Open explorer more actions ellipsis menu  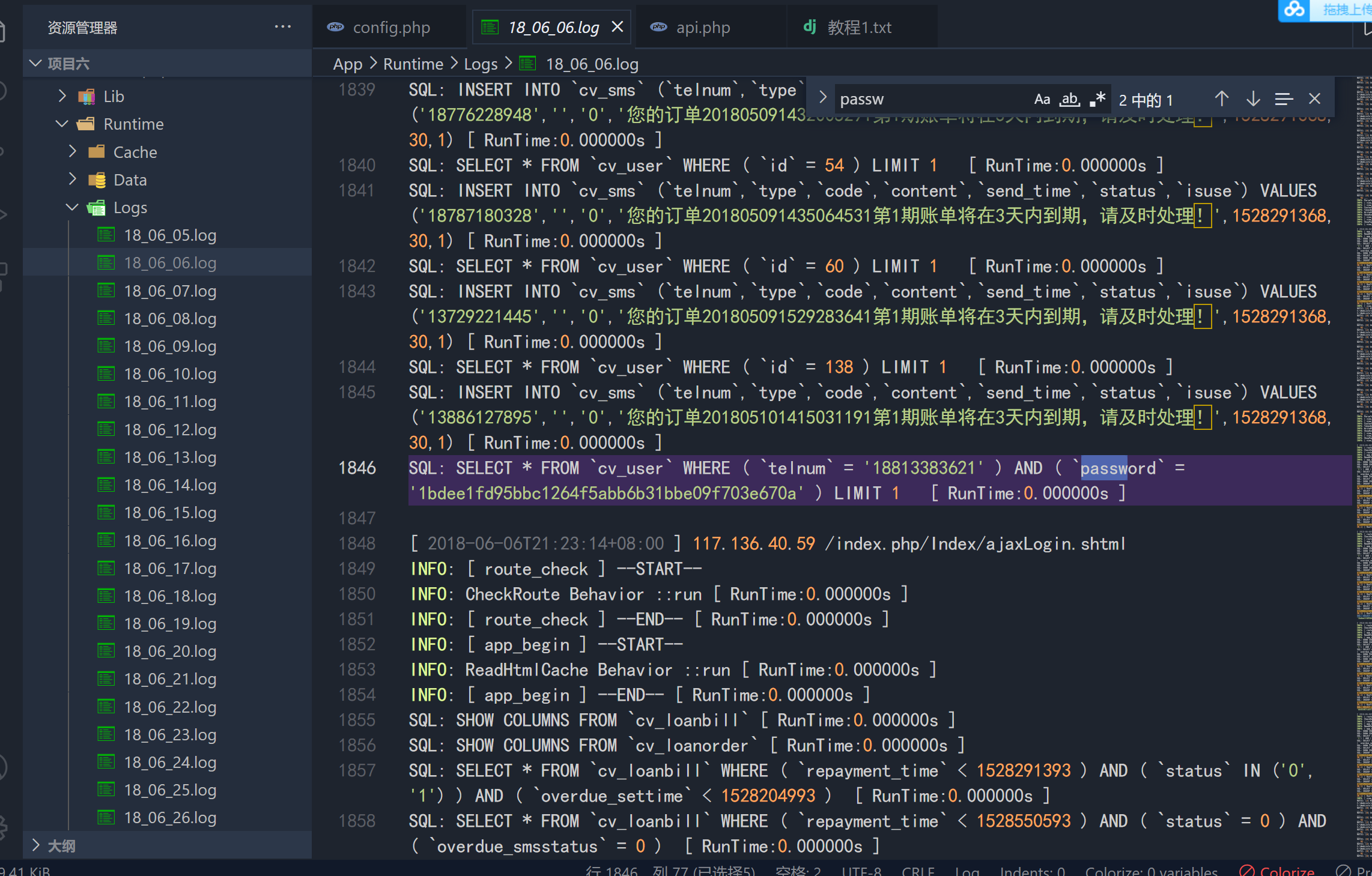[x=282, y=27]
